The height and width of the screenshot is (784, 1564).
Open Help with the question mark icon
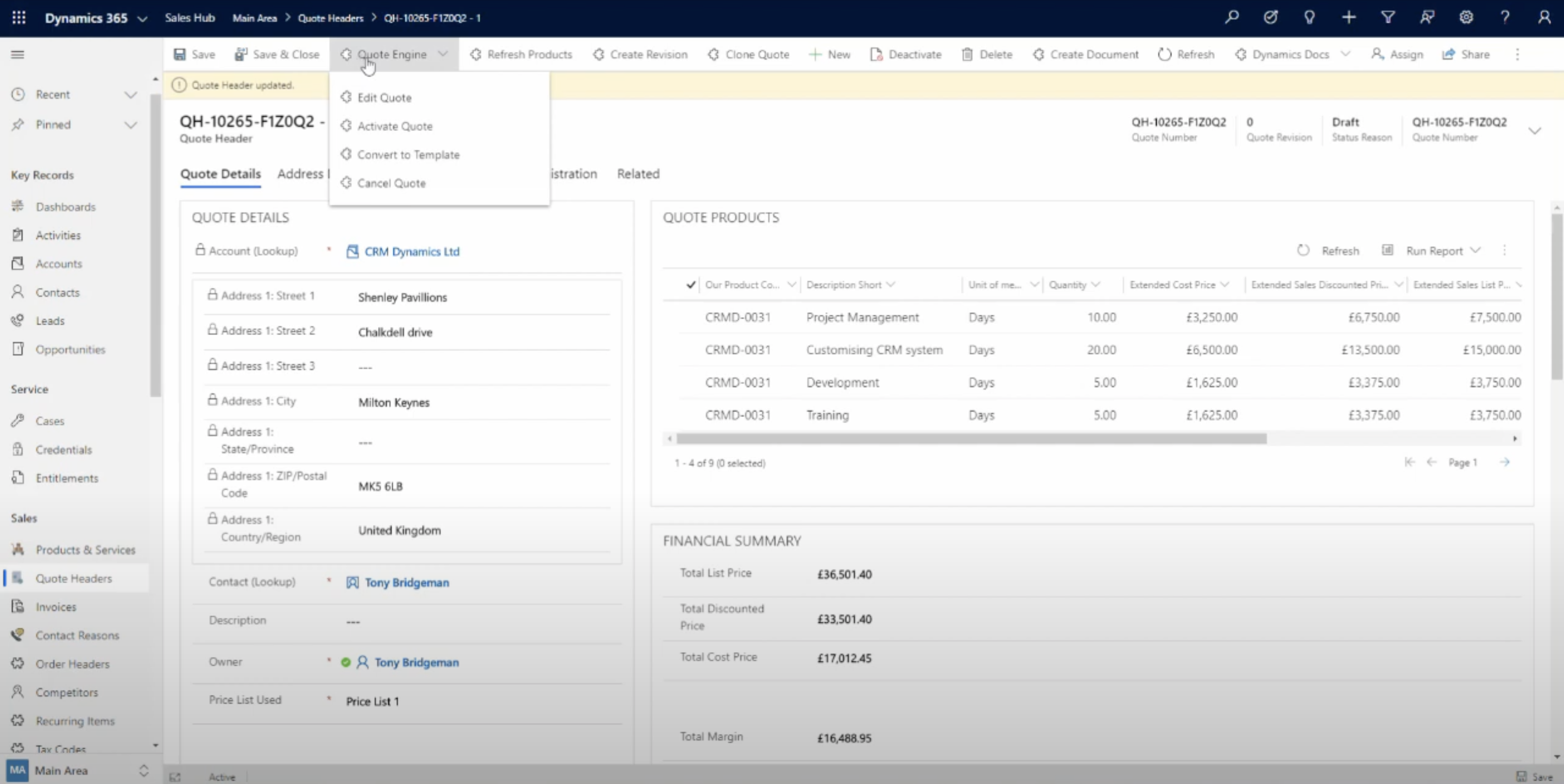(1505, 17)
